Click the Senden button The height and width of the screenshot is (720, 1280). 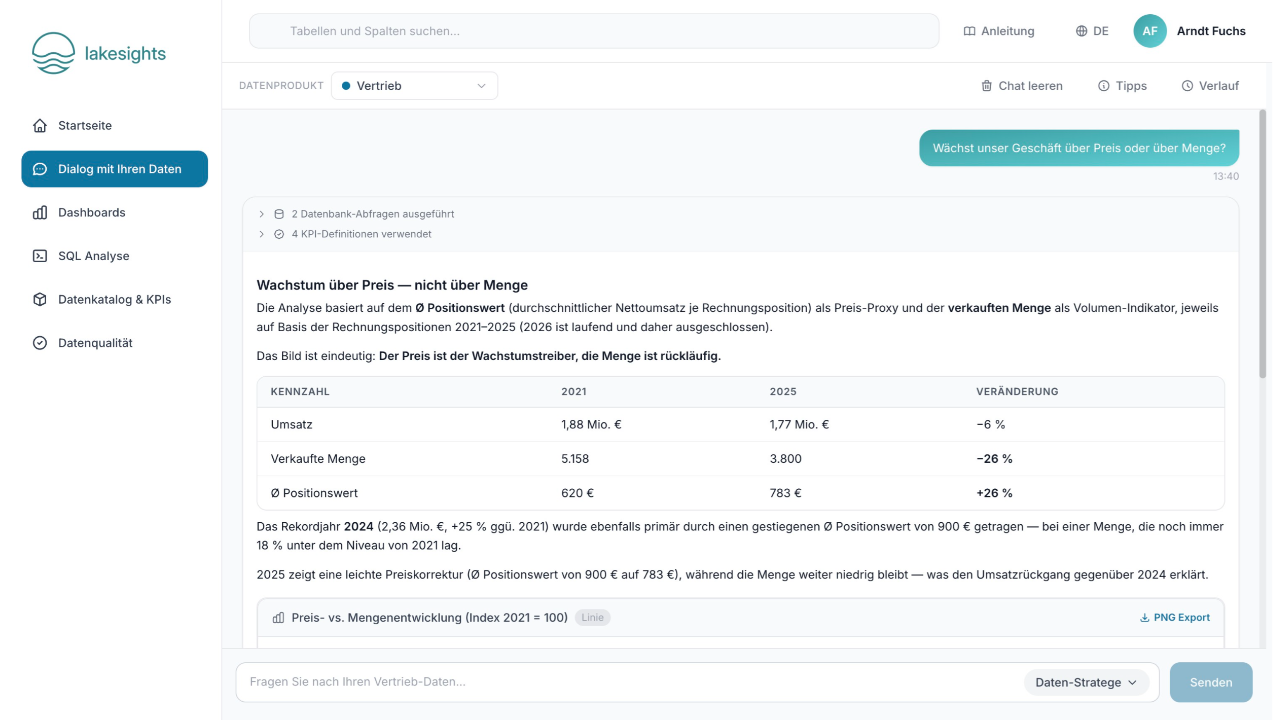point(1211,682)
